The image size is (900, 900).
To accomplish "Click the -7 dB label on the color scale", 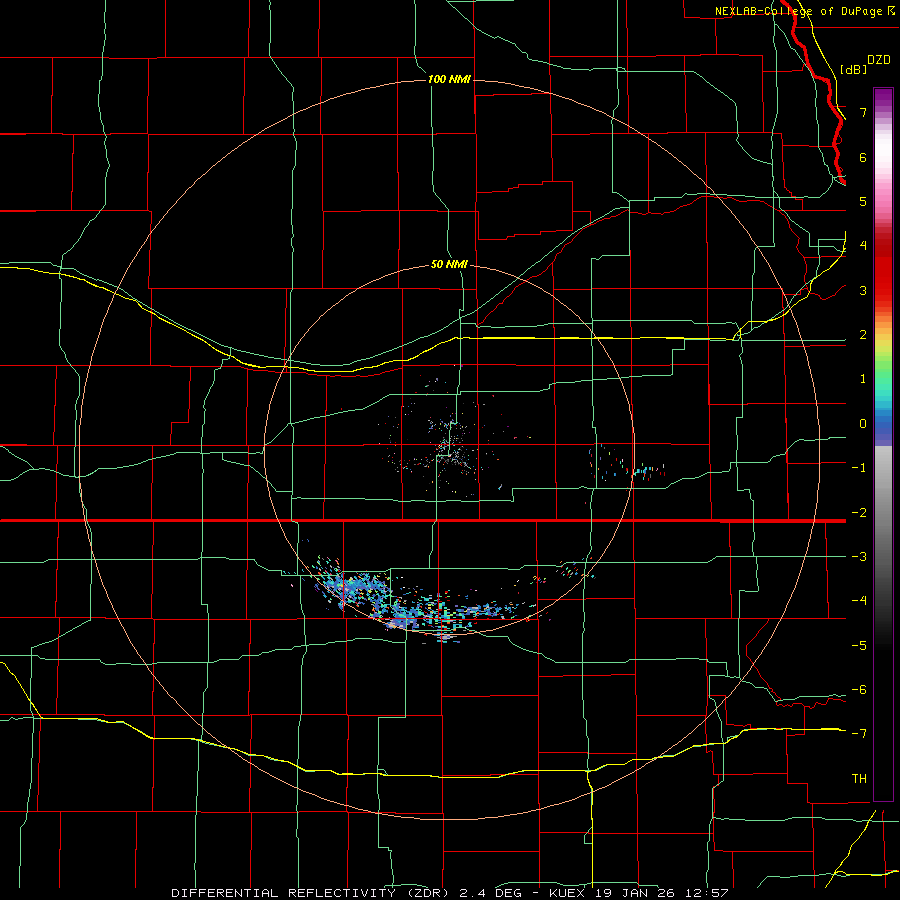I will pyautogui.click(x=859, y=734).
